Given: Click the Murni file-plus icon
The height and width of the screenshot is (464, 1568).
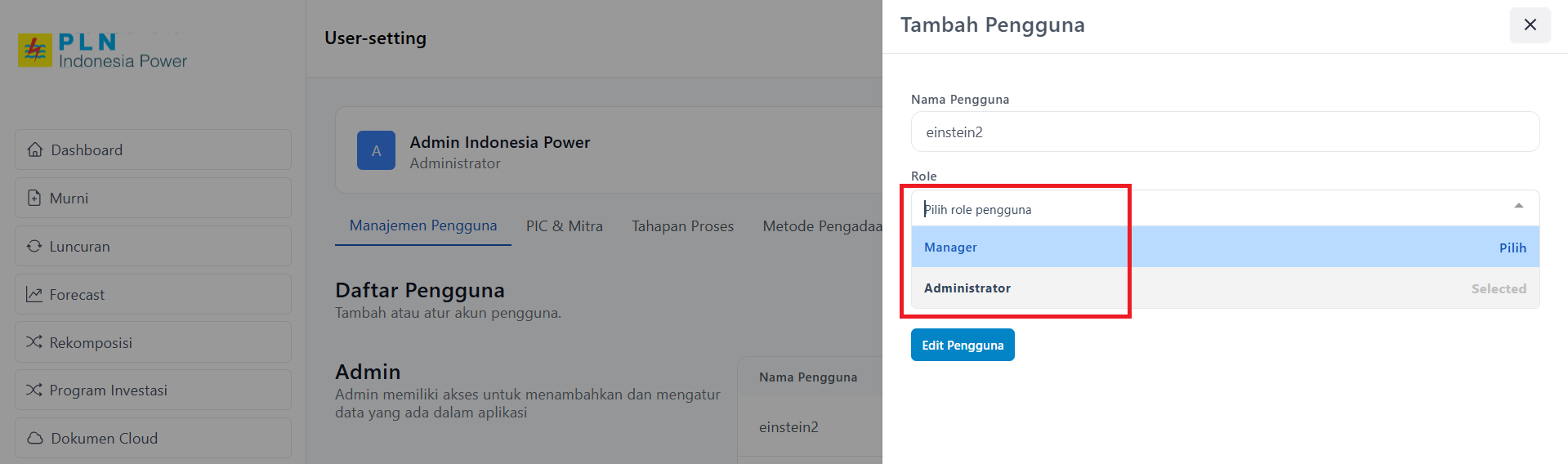Looking at the screenshot, I should click(34, 198).
